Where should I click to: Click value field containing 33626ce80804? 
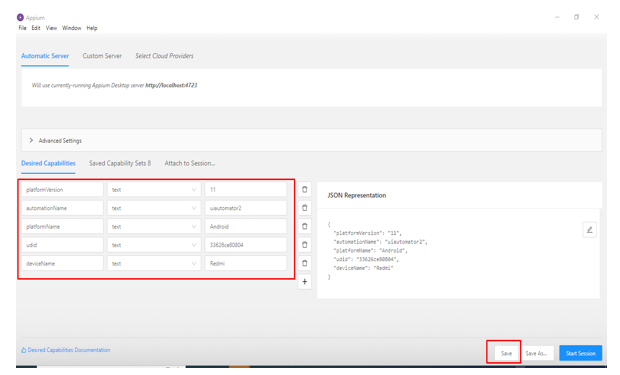(246, 245)
